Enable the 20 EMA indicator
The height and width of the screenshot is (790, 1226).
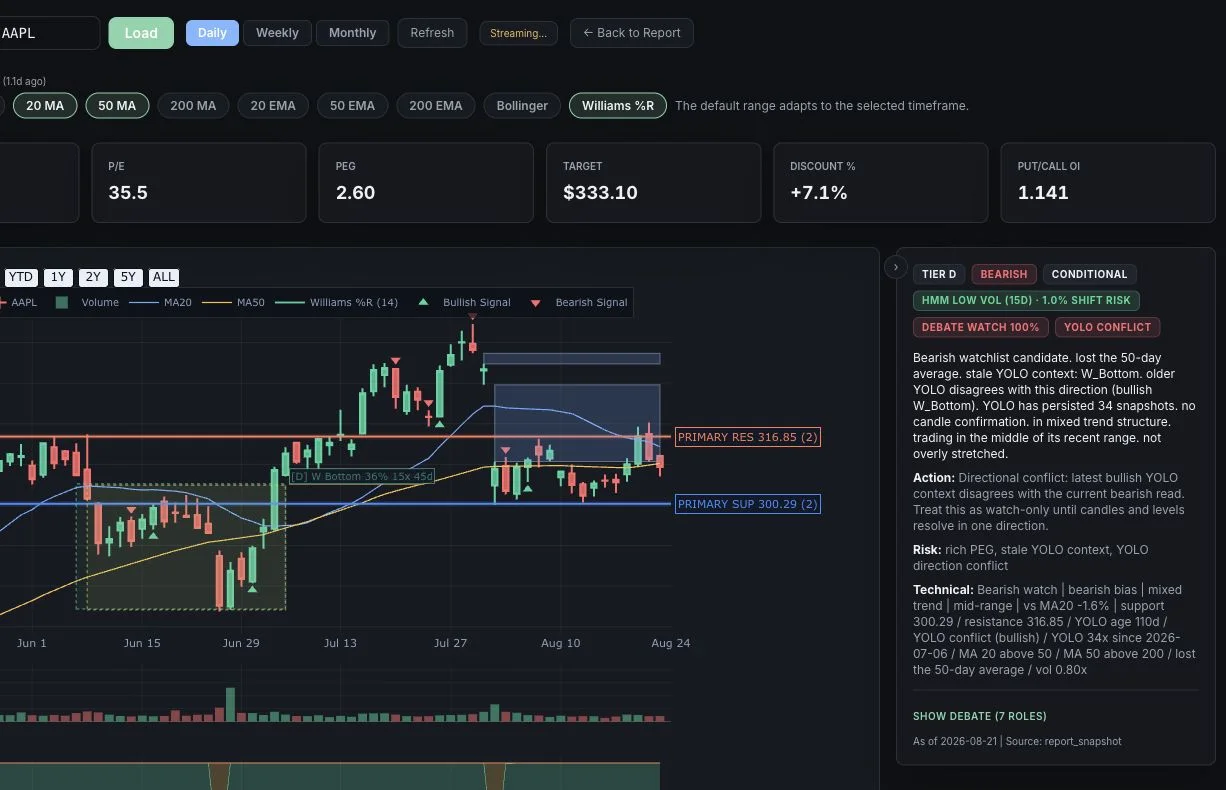click(x=273, y=105)
